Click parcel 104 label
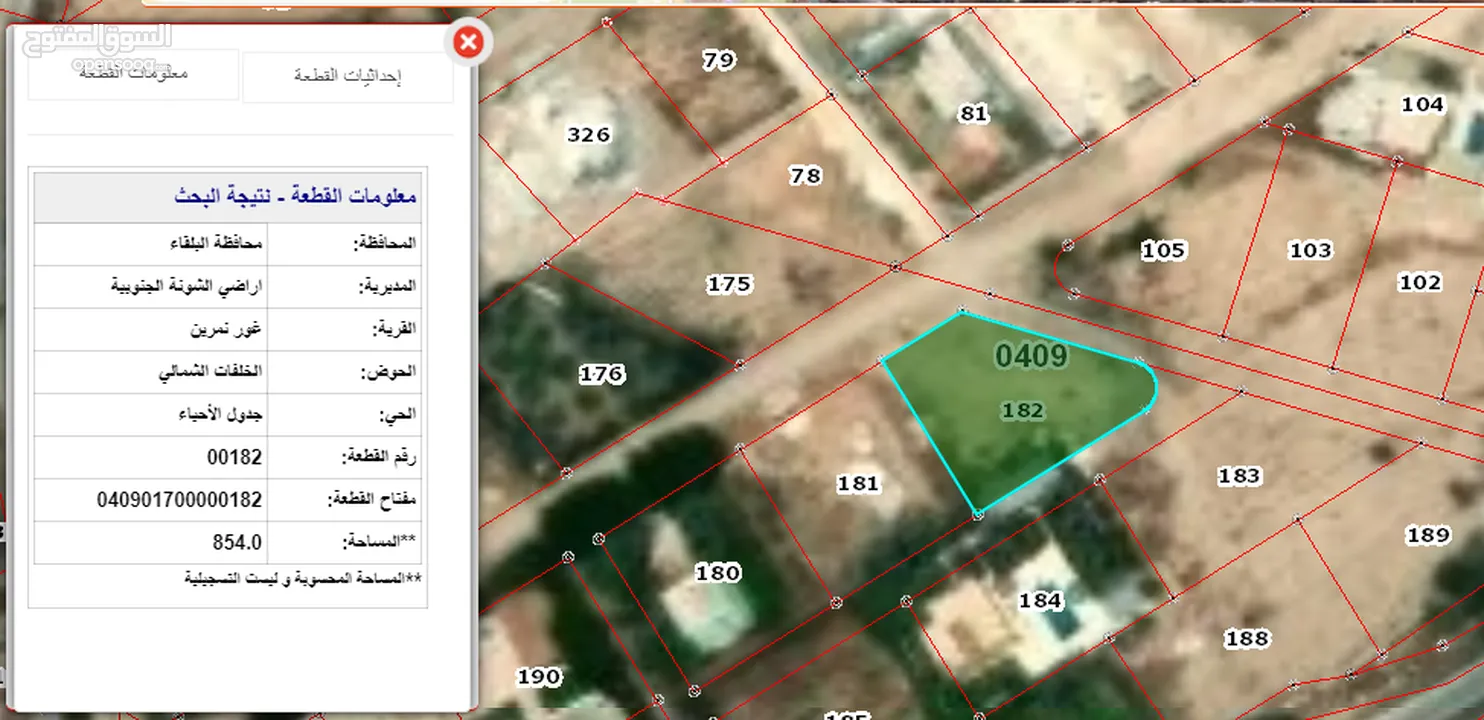1484x720 pixels. click(1422, 104)
